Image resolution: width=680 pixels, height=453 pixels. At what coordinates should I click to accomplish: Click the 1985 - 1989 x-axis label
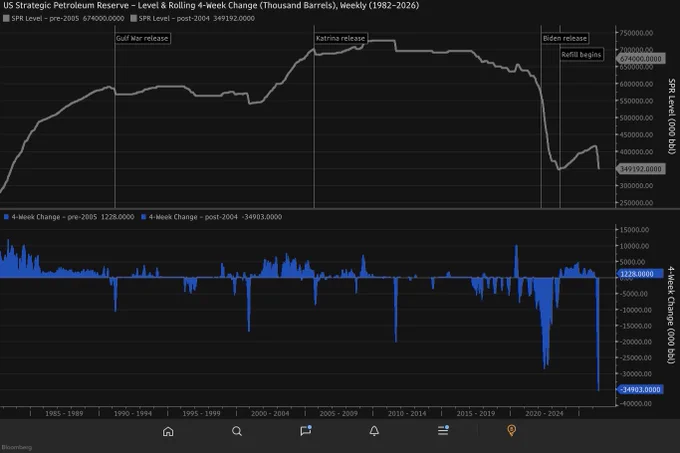point(64,414)
